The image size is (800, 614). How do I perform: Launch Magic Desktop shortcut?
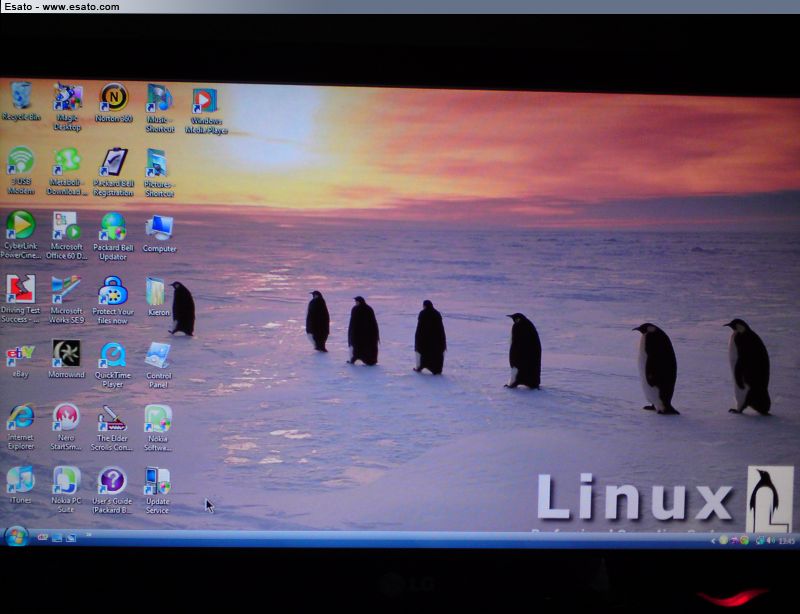pos(67,106)
